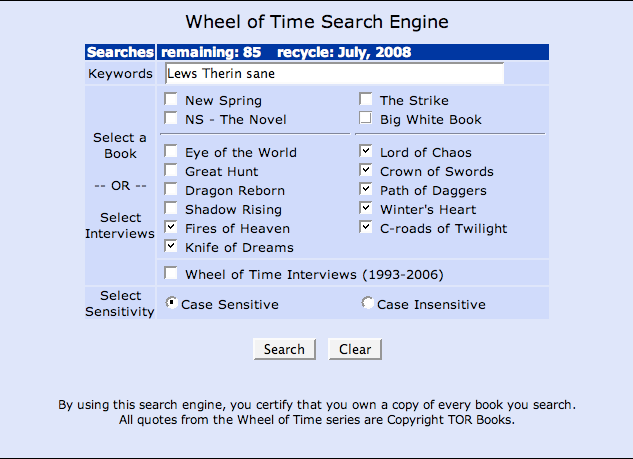Check the New Spring checkbox
633x459 pixels.
pos(171,99)
